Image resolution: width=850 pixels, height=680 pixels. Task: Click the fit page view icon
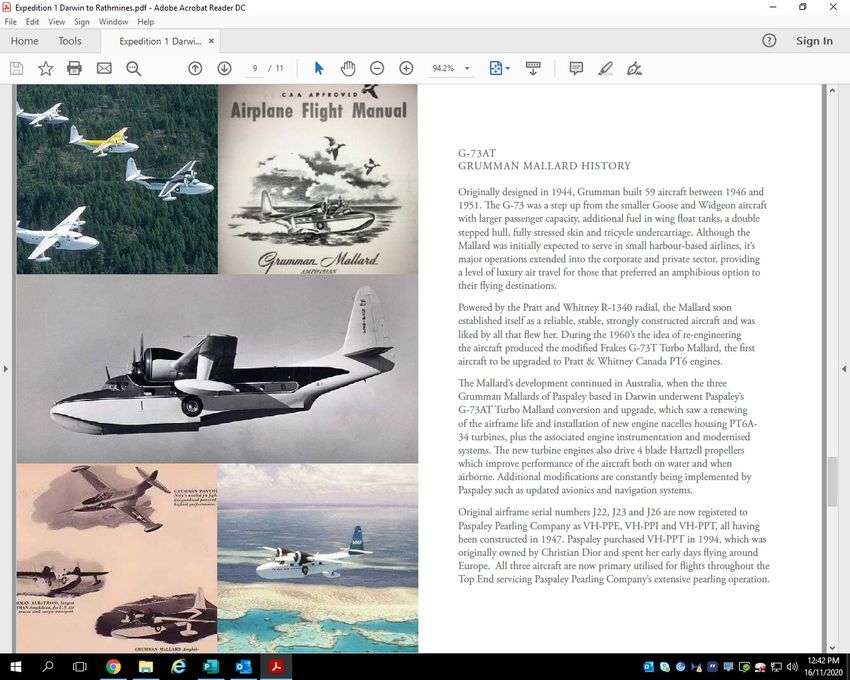(x=495, y=68)
